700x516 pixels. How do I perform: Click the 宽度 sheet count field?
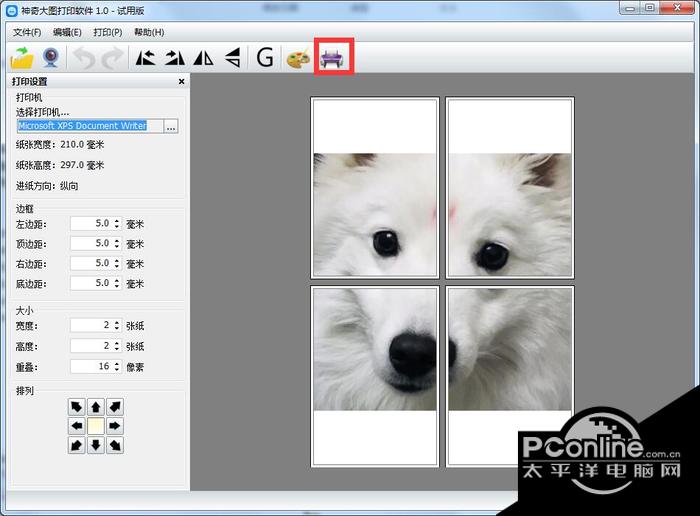coord(91,325)
